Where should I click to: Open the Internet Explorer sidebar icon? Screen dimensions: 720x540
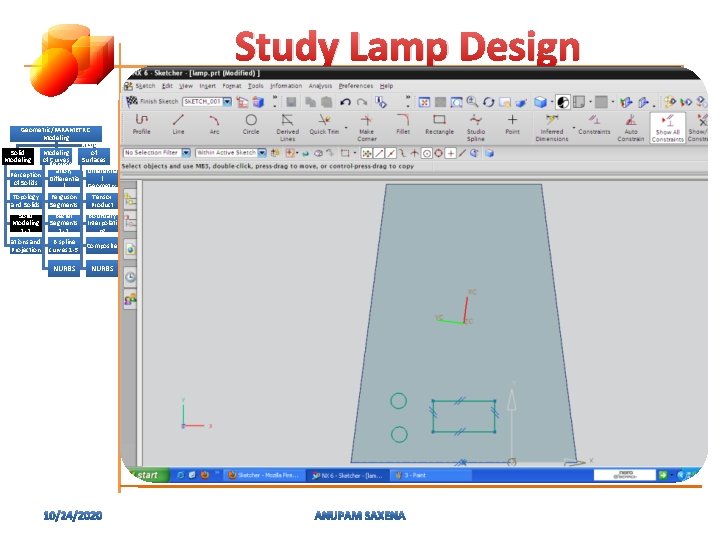click(x=130, y=249)
